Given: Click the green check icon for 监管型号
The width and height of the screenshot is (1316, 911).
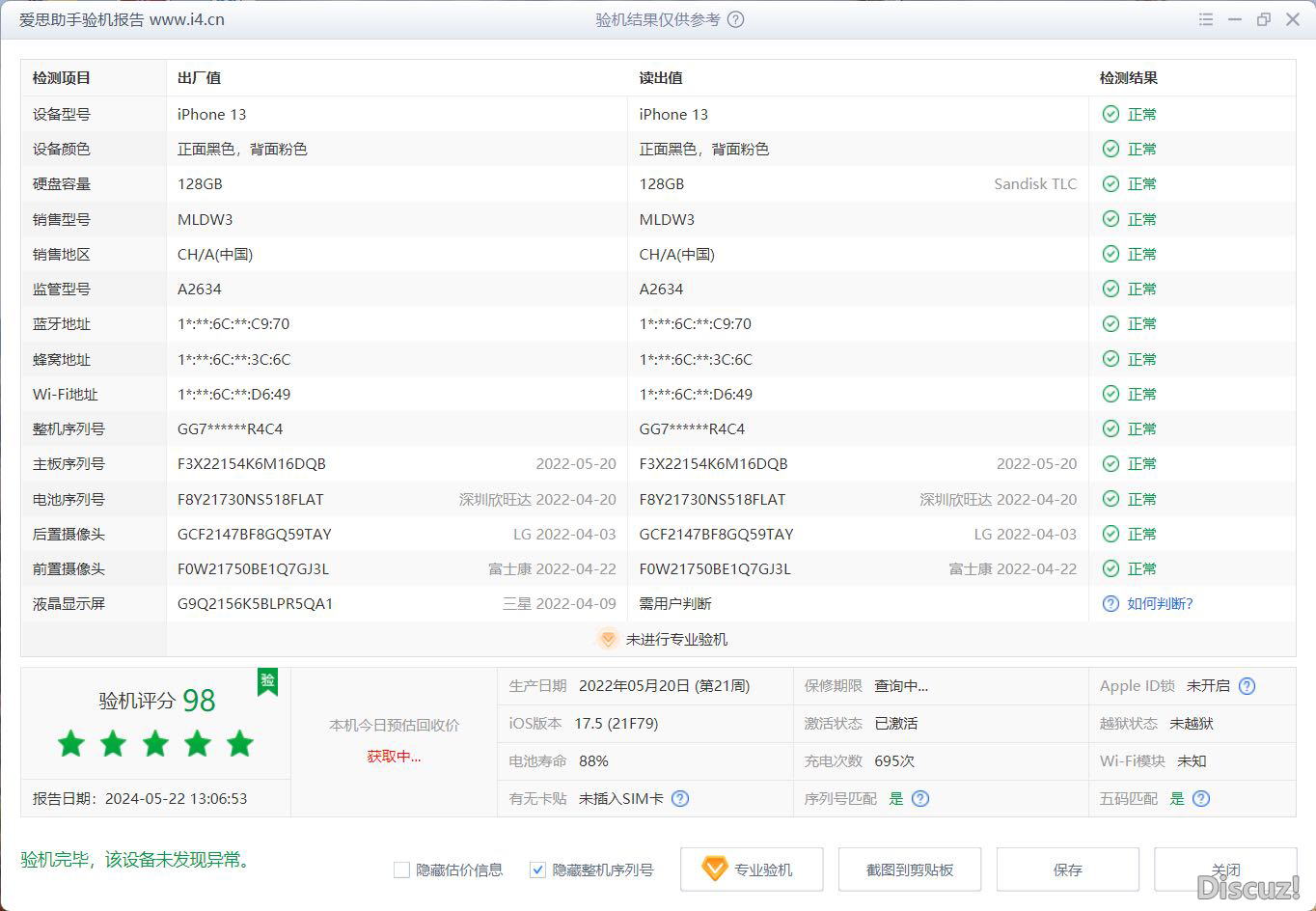Looking at the screenshot, I should tap(1110, 289).
